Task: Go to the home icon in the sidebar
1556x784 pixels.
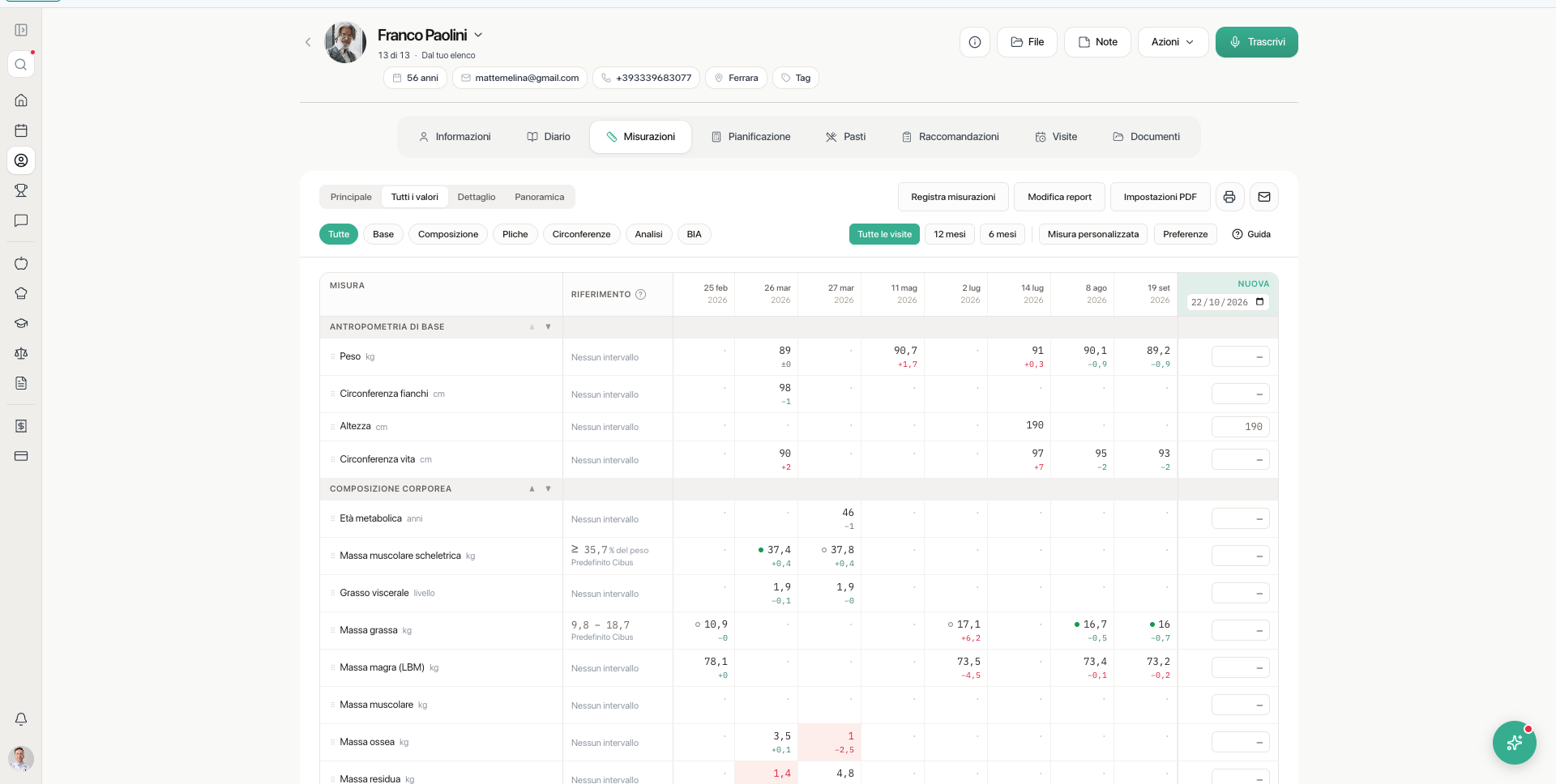Action: click(21, 100)
